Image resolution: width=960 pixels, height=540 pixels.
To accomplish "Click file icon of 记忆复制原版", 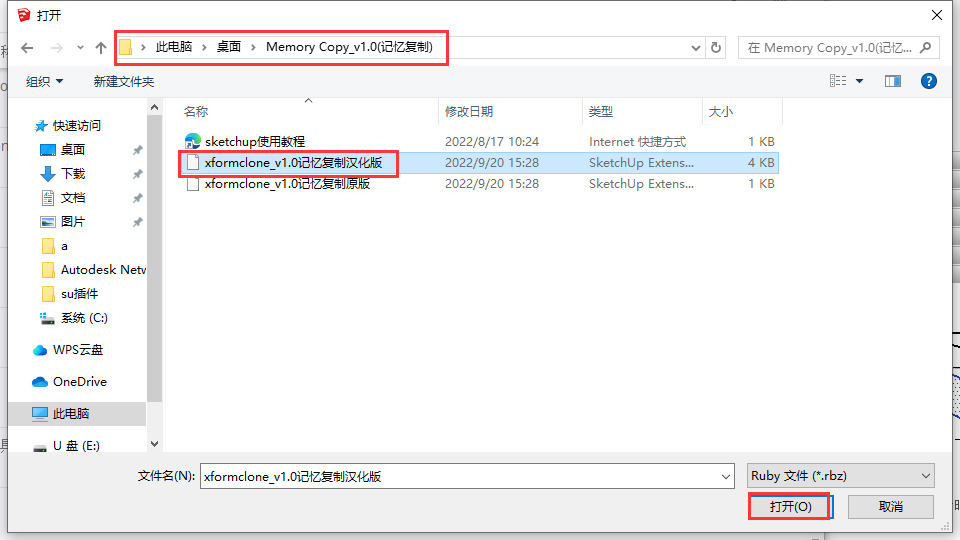I will pos(193,184).
